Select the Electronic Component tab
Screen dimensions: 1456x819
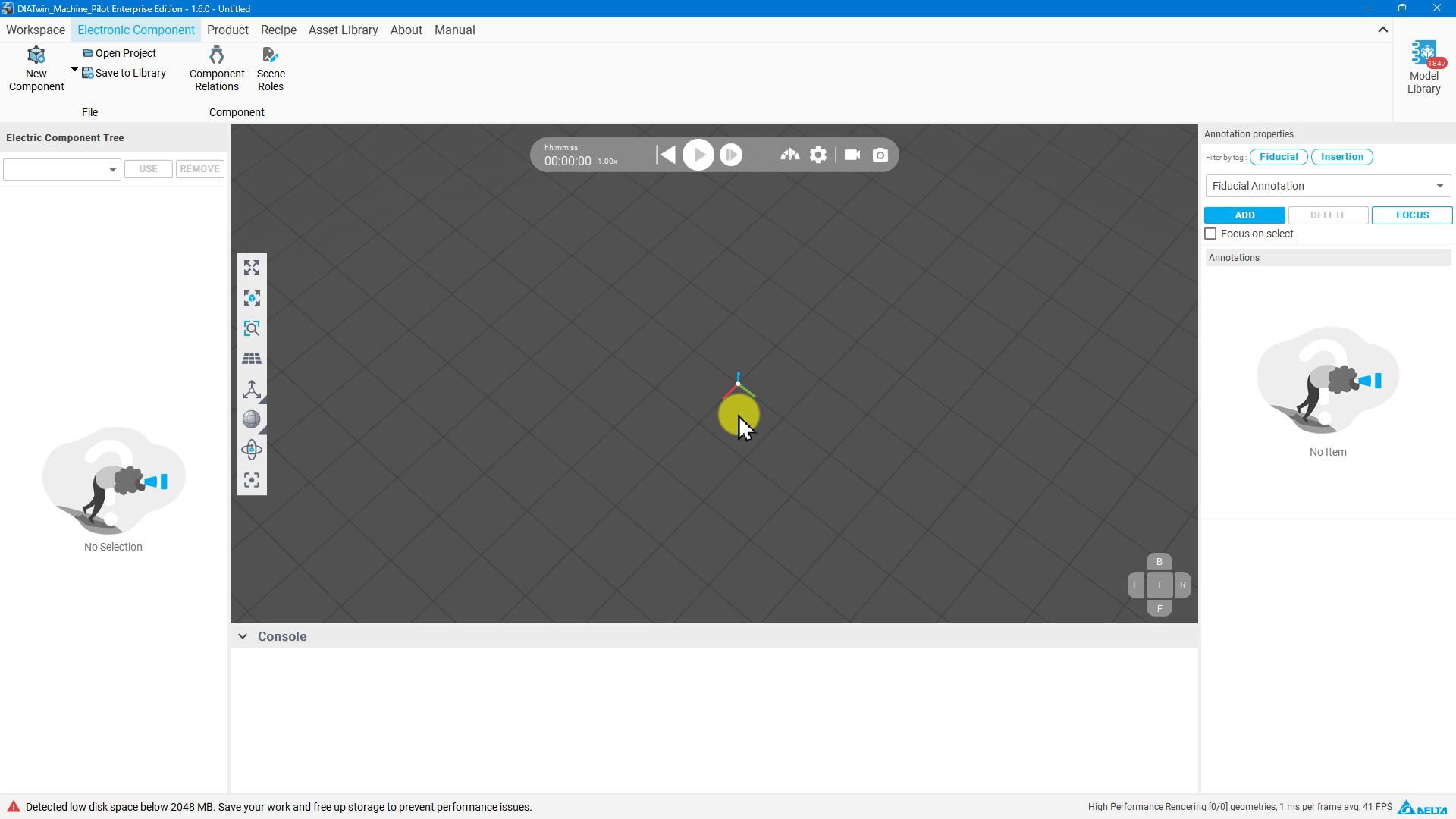click(136, 30)
